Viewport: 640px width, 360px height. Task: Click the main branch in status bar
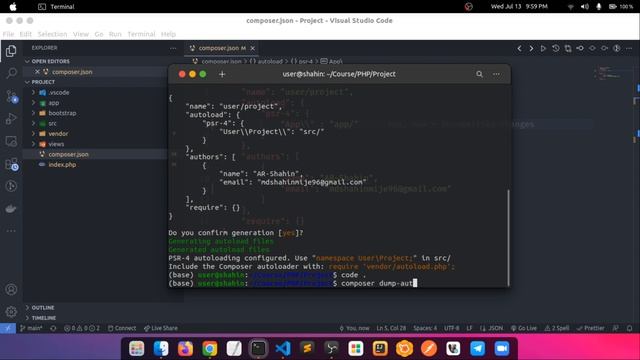point(31,328)
